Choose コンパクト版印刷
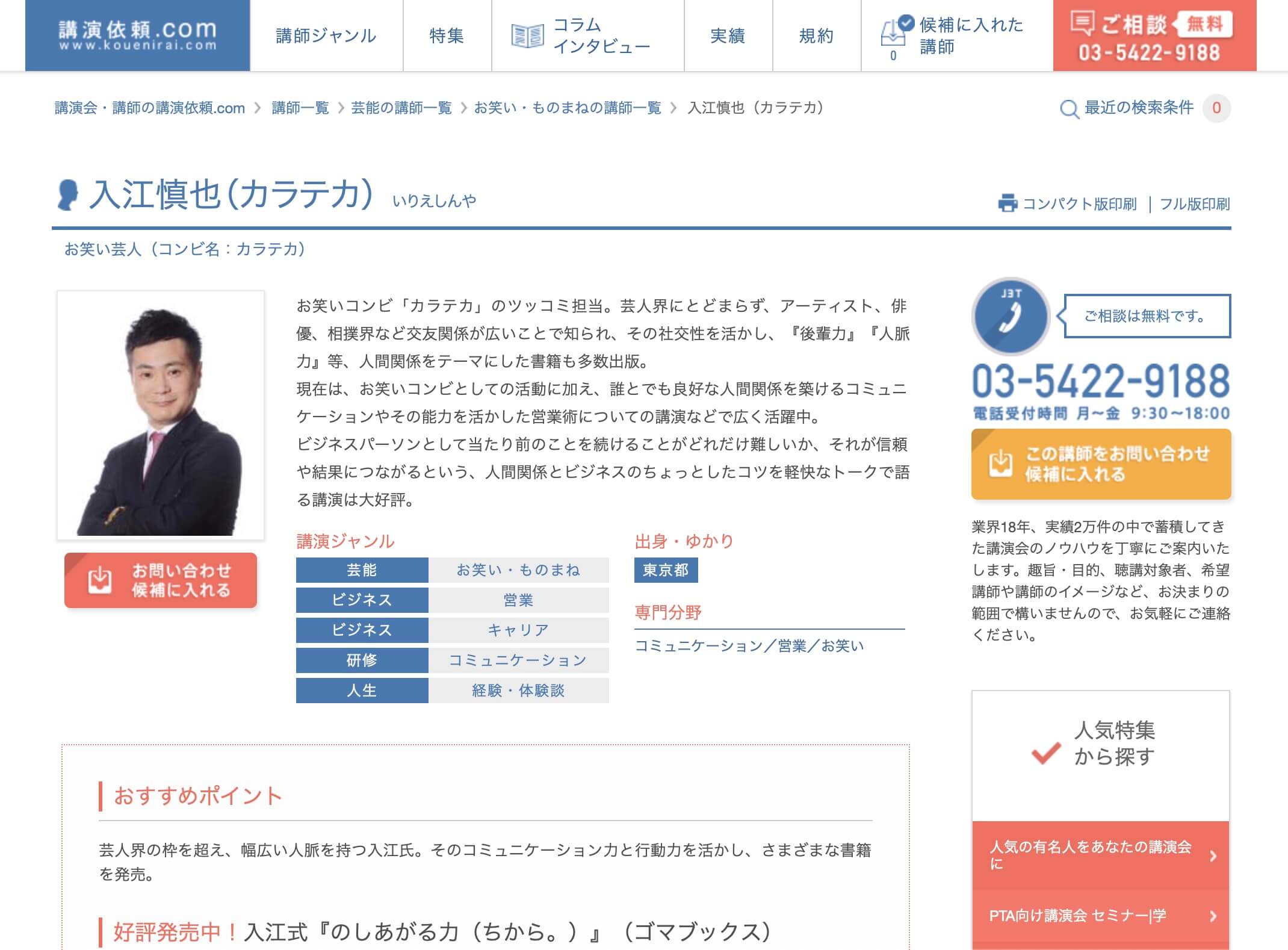Image resolution: width=1288 pixels, height=950 pixels. tap(1080, 204)
